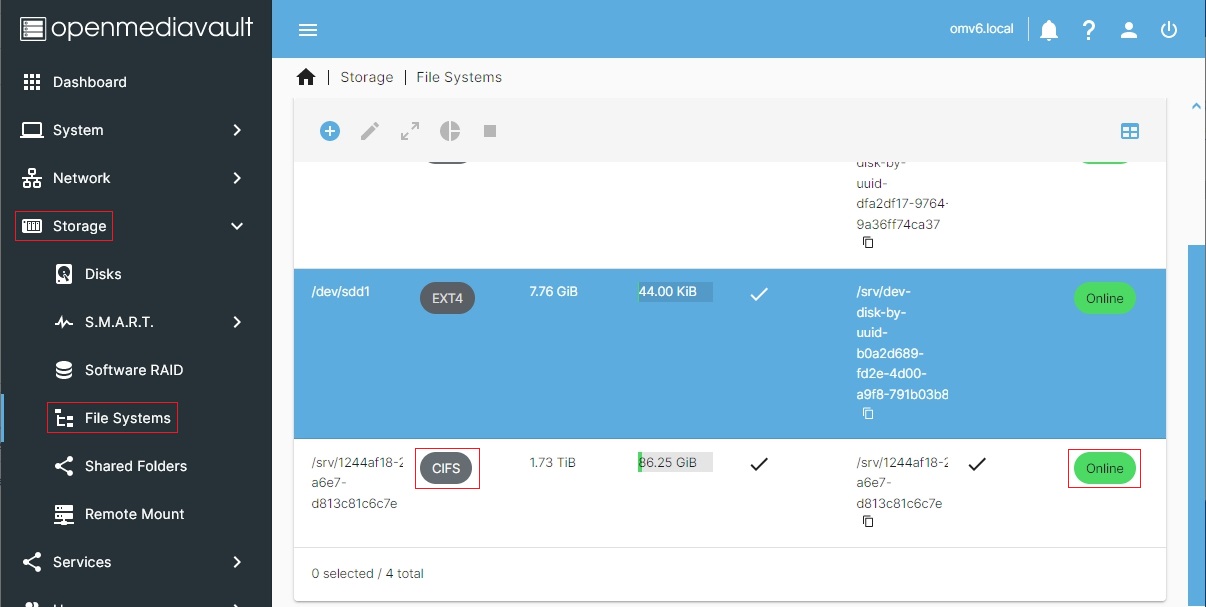Image resolution: width=1206 pixels, height=607 pixels.
Task: Click the quota pie chart icon
Action: coord(450,131)
